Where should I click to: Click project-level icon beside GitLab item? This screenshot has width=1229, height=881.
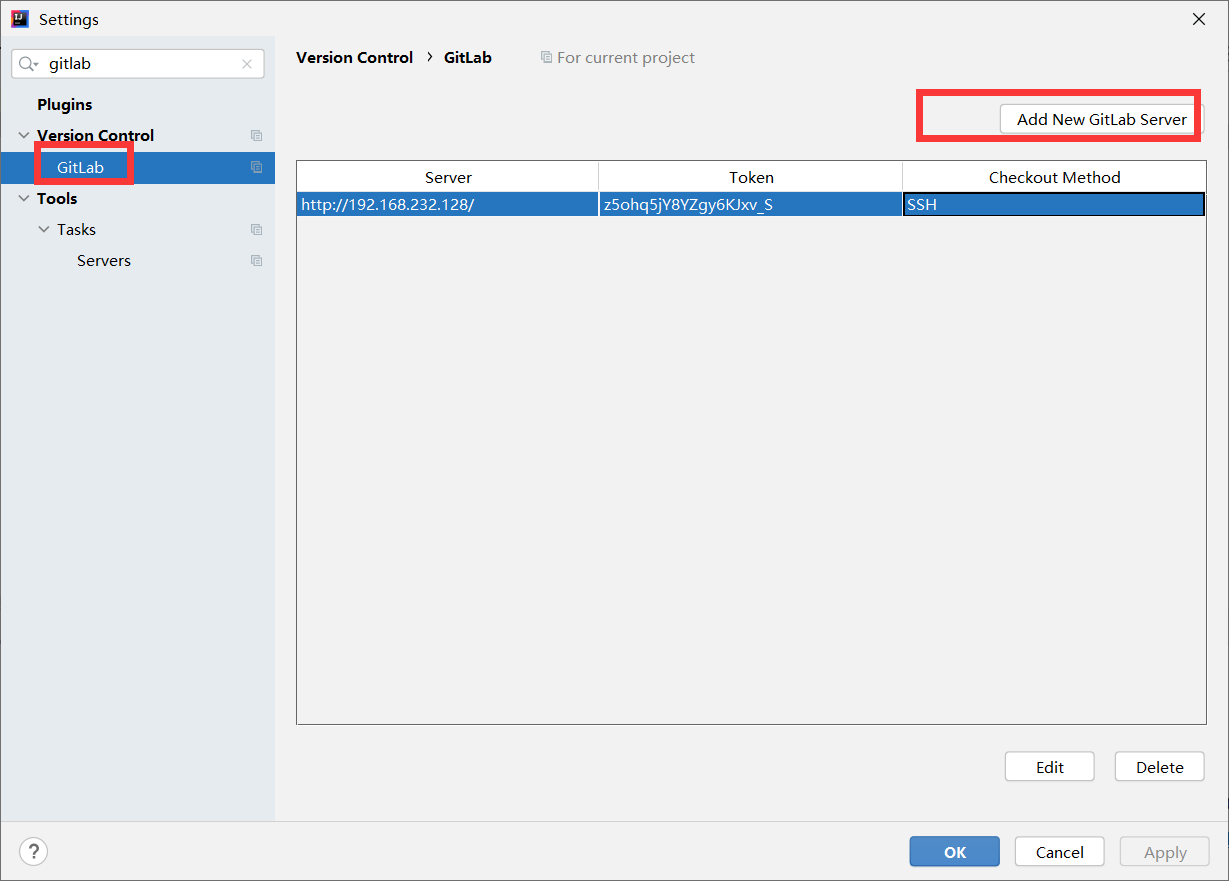coord(256,167)
